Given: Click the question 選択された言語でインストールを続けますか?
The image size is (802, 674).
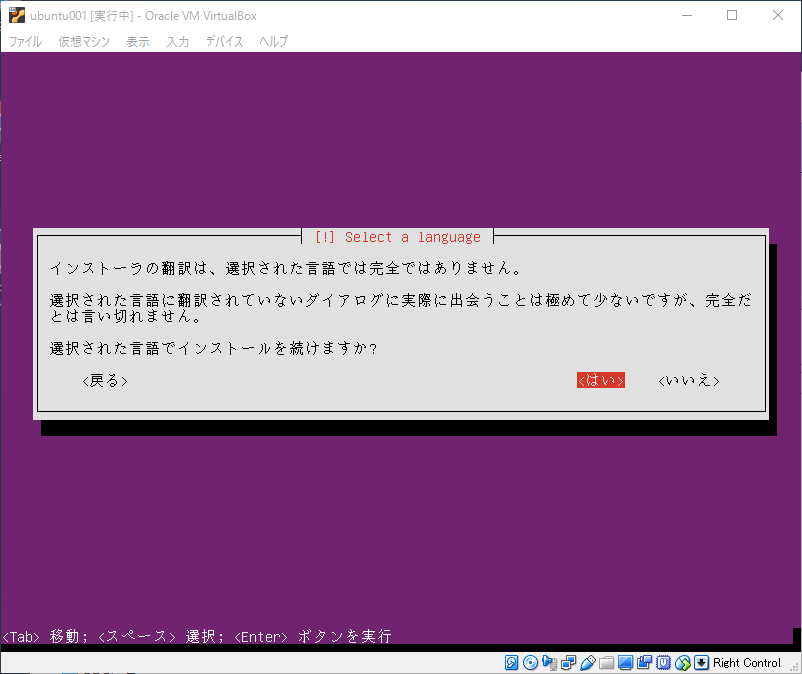Looking at the screenshot, I should click(213, 348).
